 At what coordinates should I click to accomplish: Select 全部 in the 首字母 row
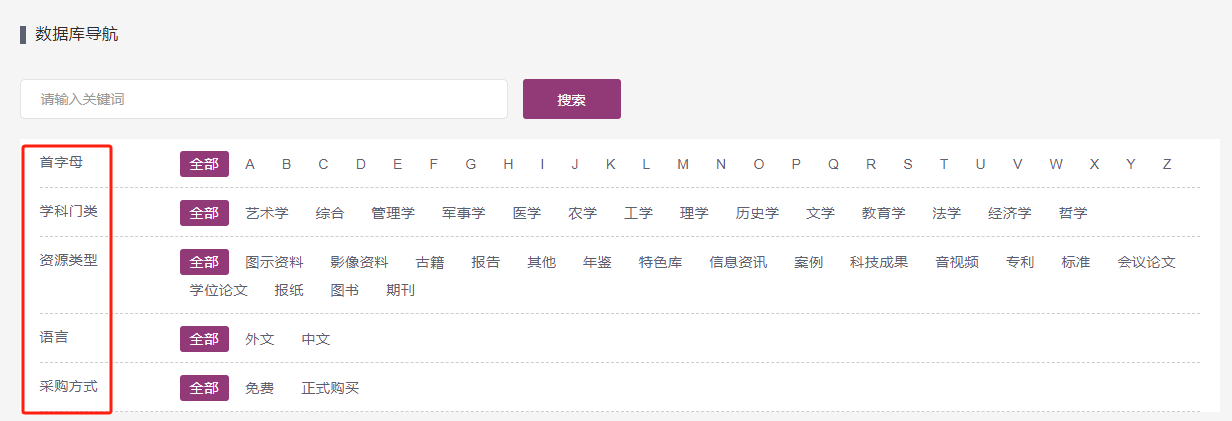[204, 164]
